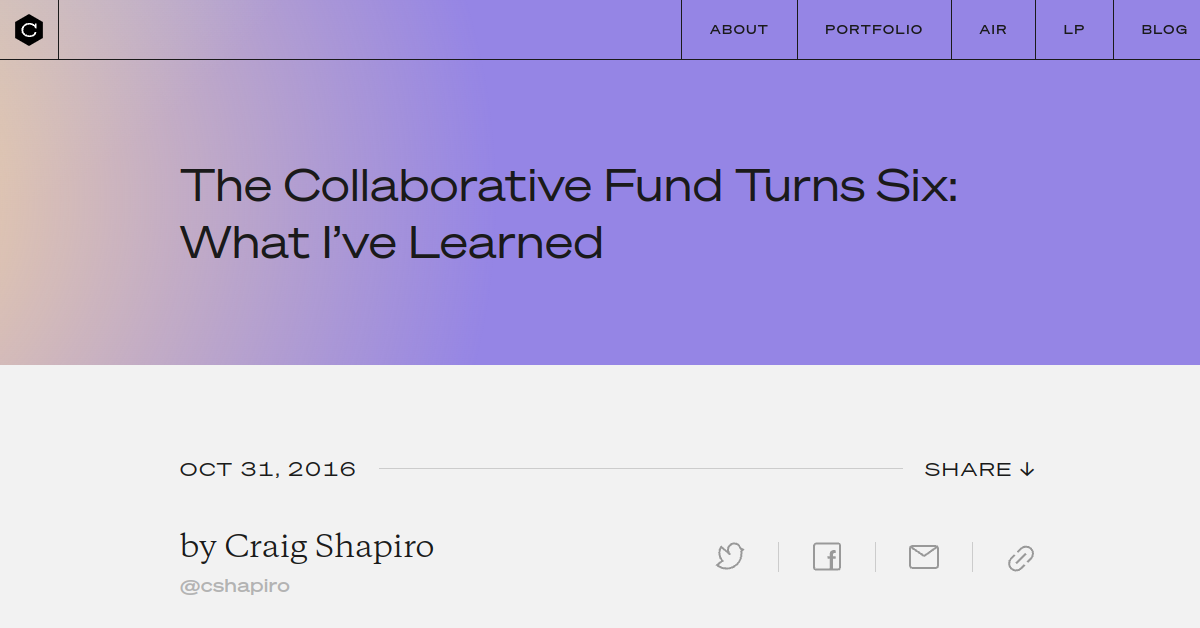
Task: Switch to the PORTFOLIO tab
Action: [x=873, y=29]
